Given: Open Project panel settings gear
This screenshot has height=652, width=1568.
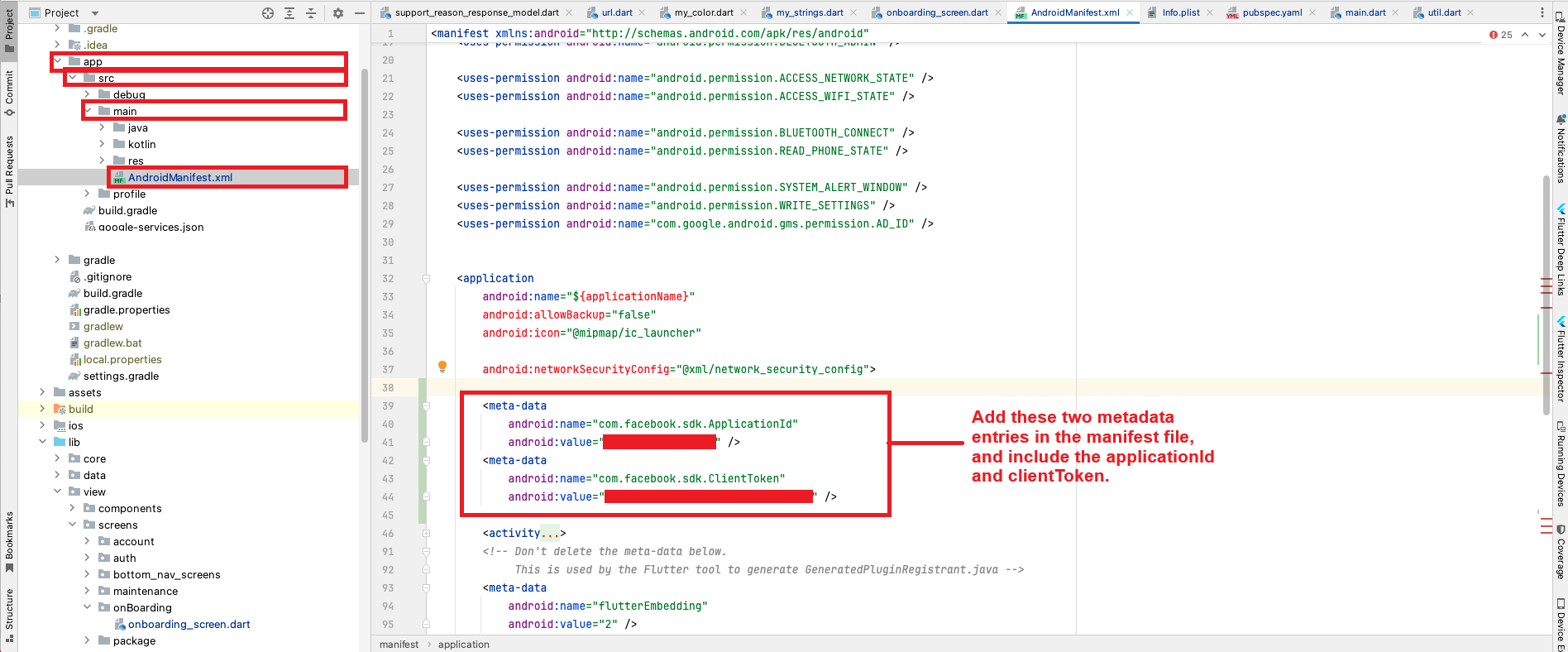Looking at the screenshot, I should tap(337, 13).
